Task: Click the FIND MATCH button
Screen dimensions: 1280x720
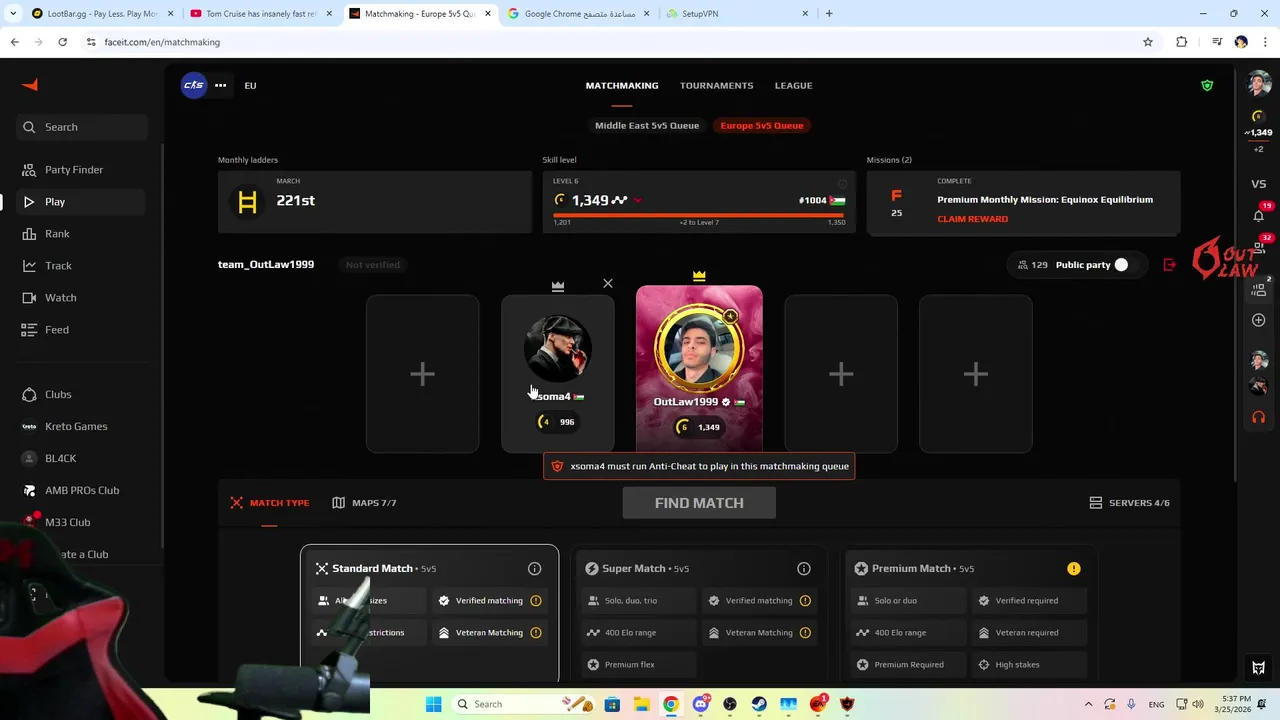Action: tap(699, 503)
